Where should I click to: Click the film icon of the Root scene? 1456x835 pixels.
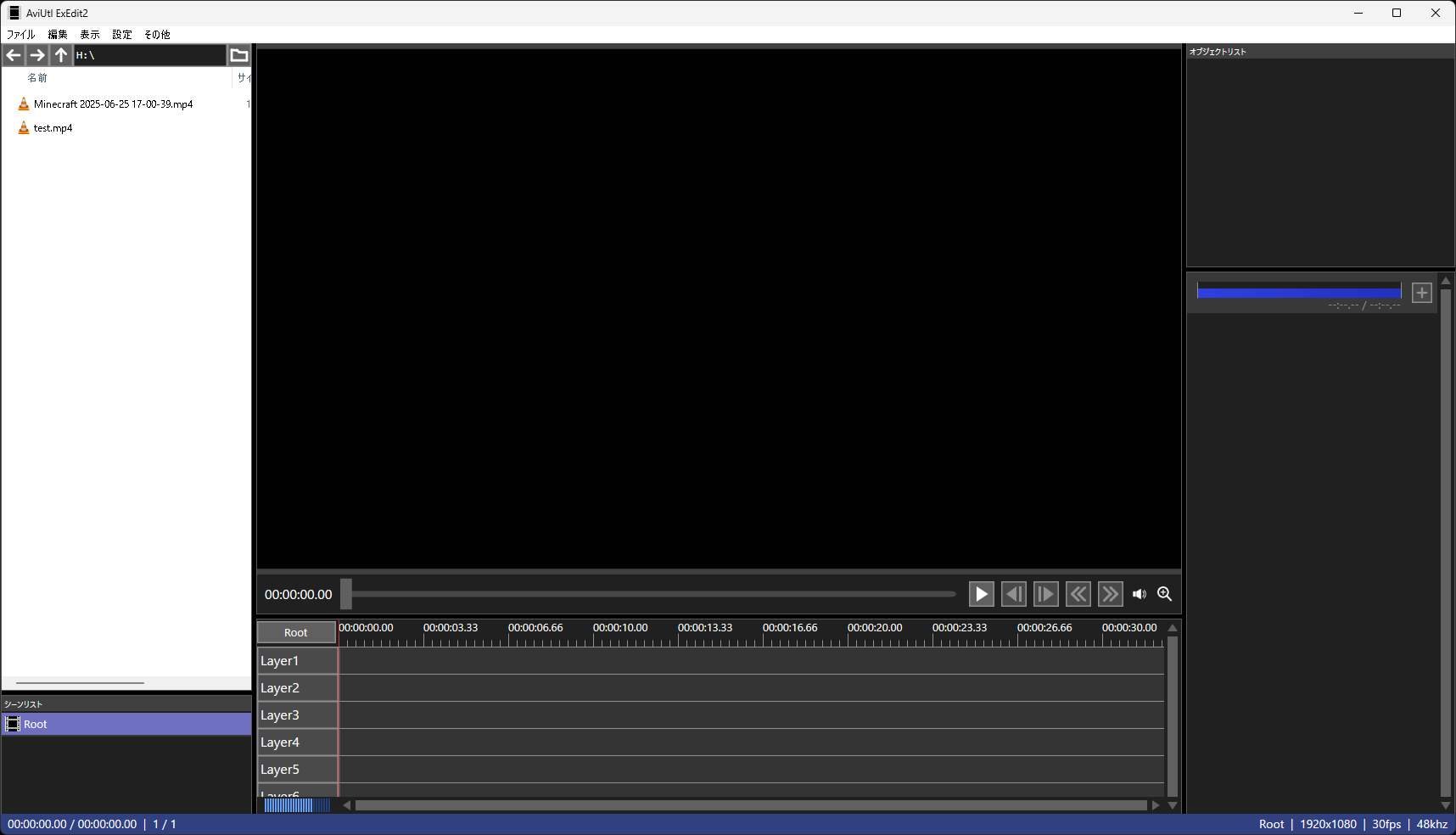pos(13,724)
